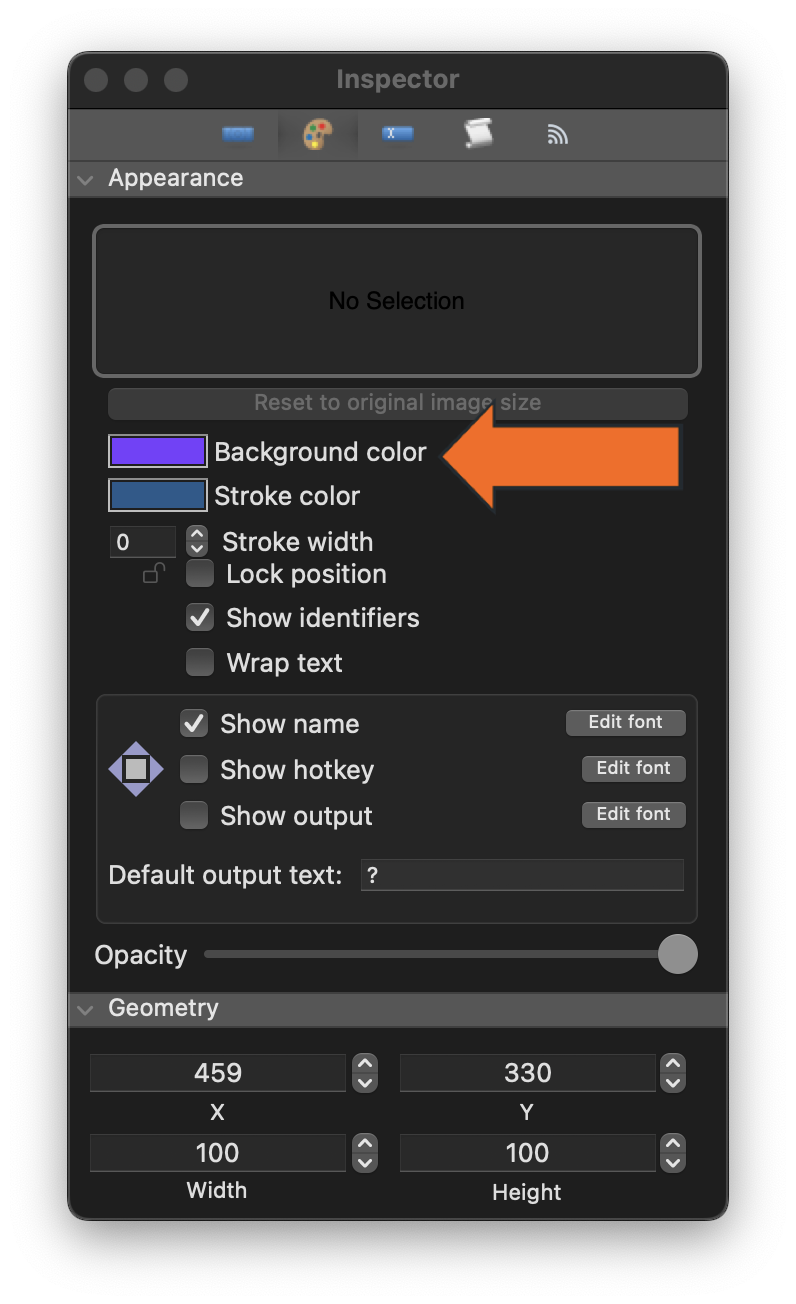Open the variables 'x' toolbar icon
The height and width of the screenshot is (1304, 796).
coord(397,134)
